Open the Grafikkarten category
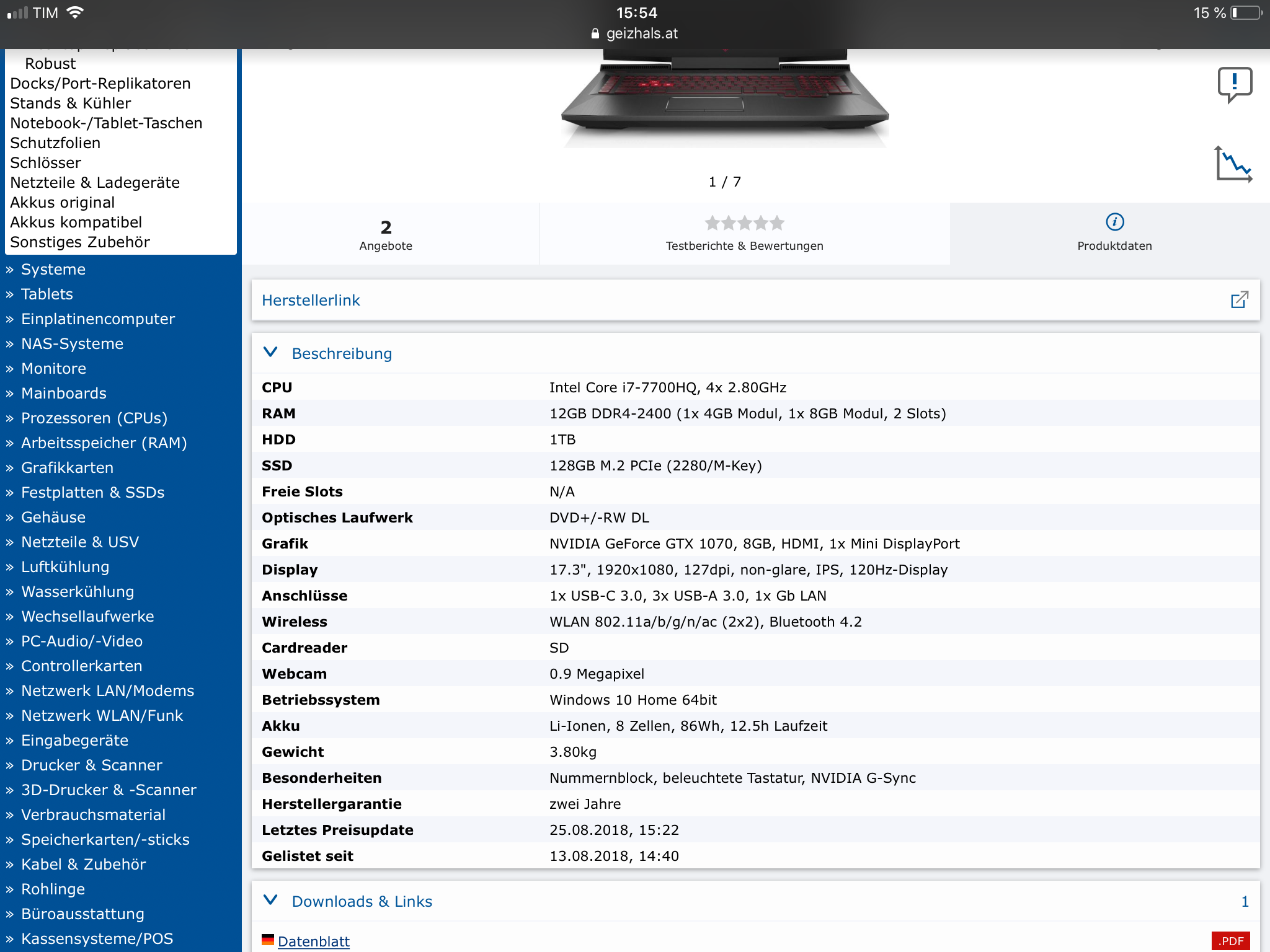This screenshot has width=1270, height=952. click(x=67, y=468)
